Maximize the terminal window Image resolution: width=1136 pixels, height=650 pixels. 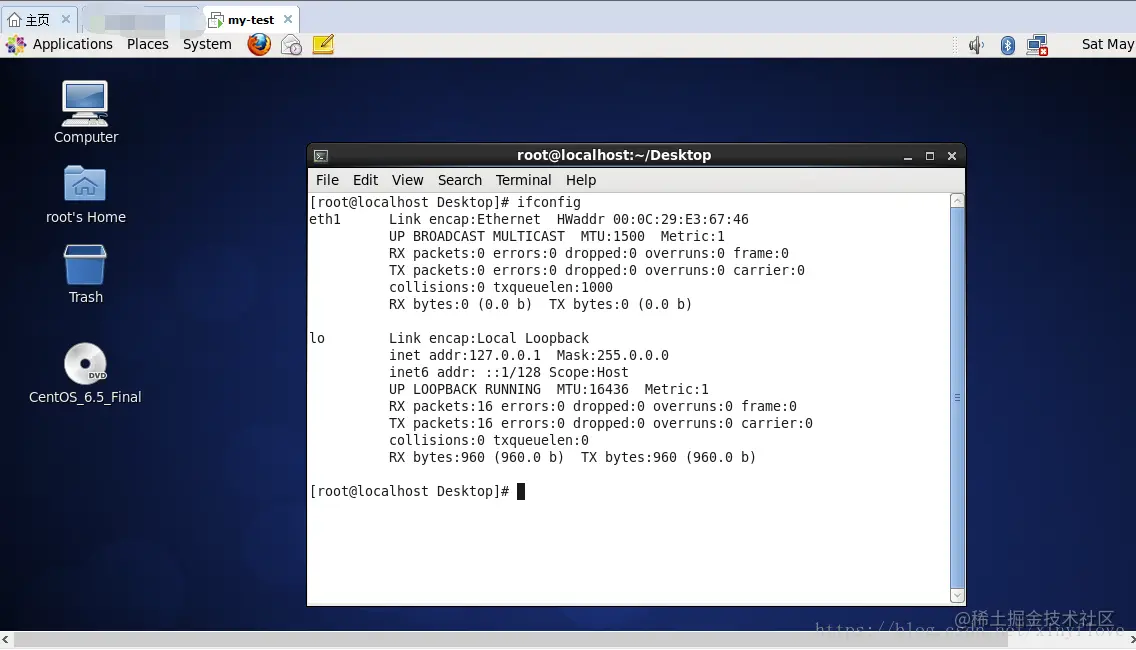[x=930, y=157]
